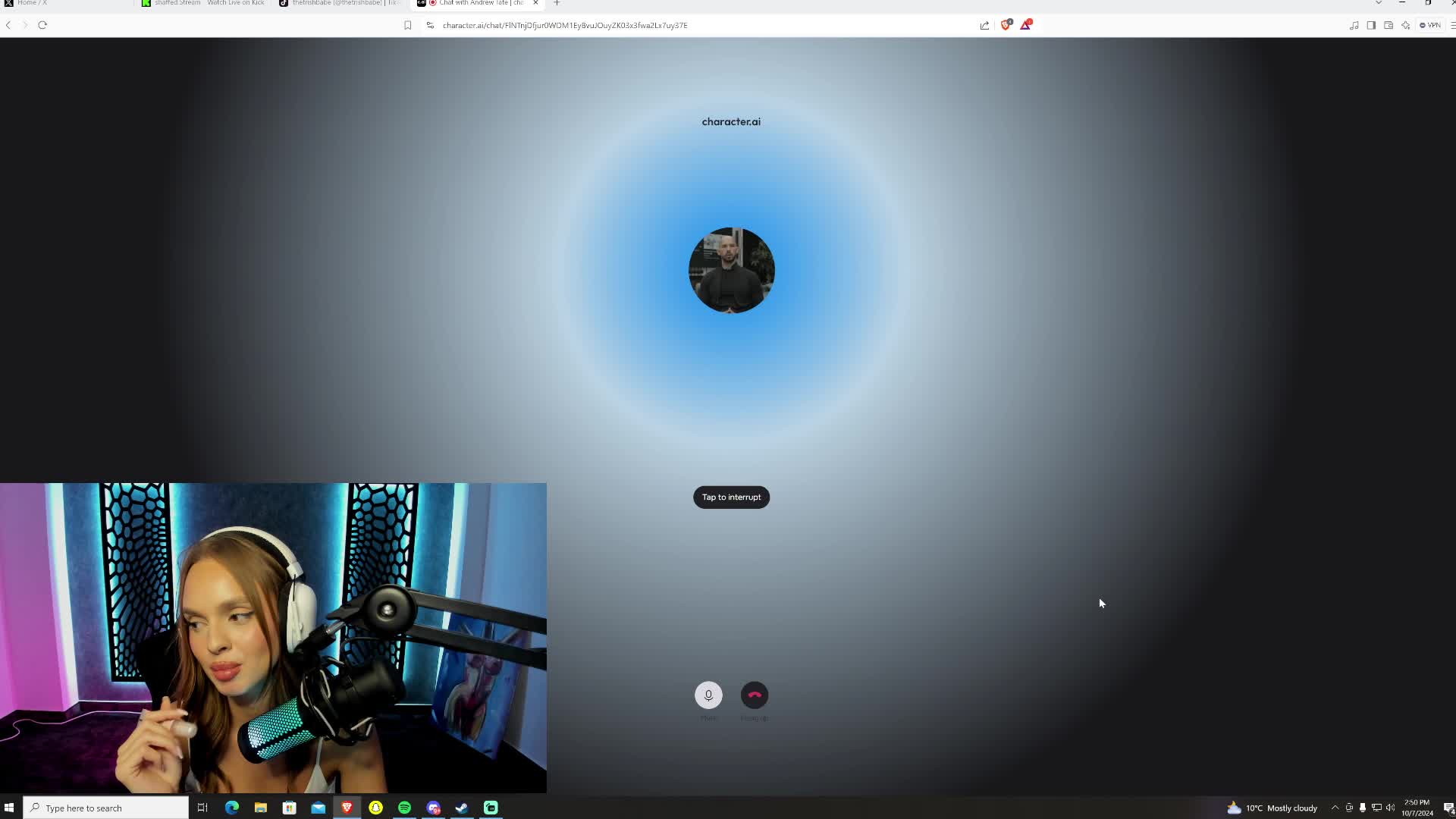Screen dimensions: 1456x819
Task: Toggle the Brave VPN button
Action: point(1430,25)
